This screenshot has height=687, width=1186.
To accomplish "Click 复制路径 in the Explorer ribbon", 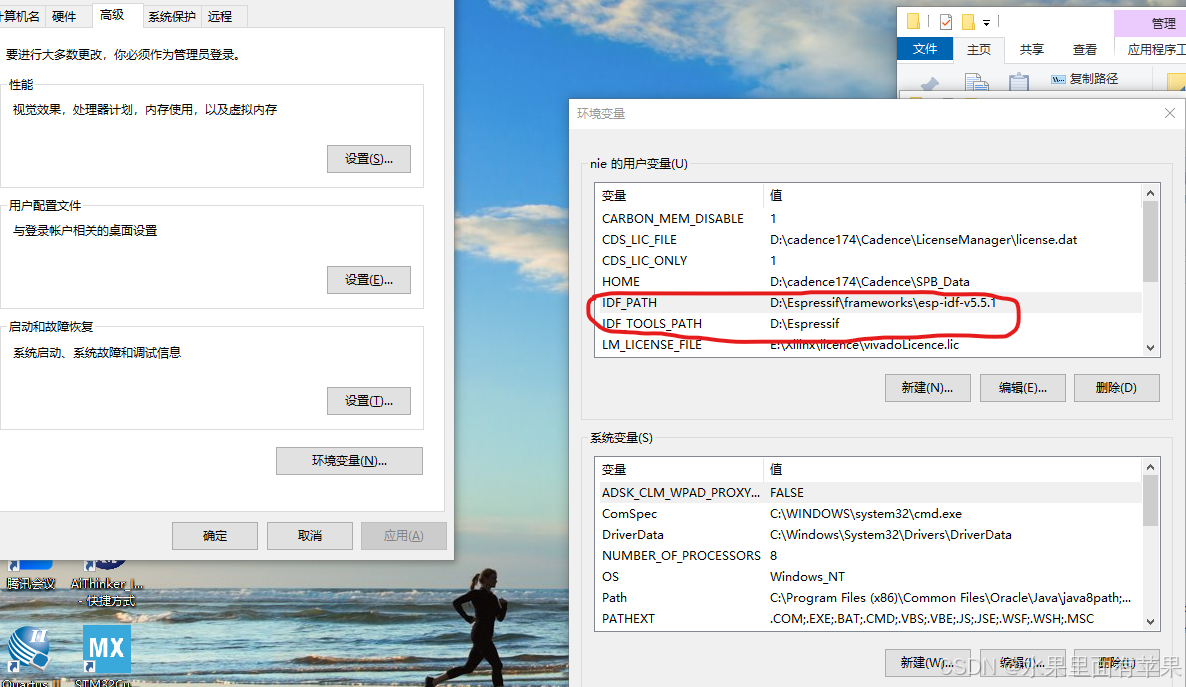I will (1085, 79).
